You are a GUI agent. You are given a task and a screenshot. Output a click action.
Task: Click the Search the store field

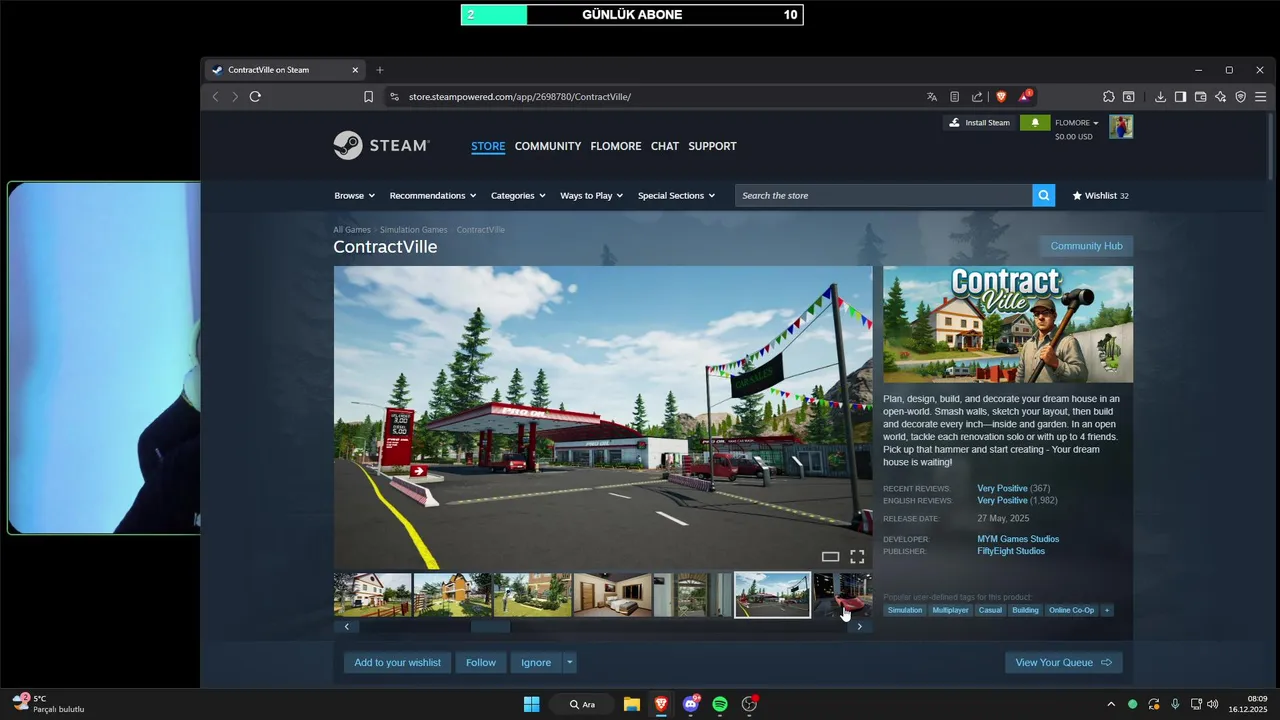point(884,195)
